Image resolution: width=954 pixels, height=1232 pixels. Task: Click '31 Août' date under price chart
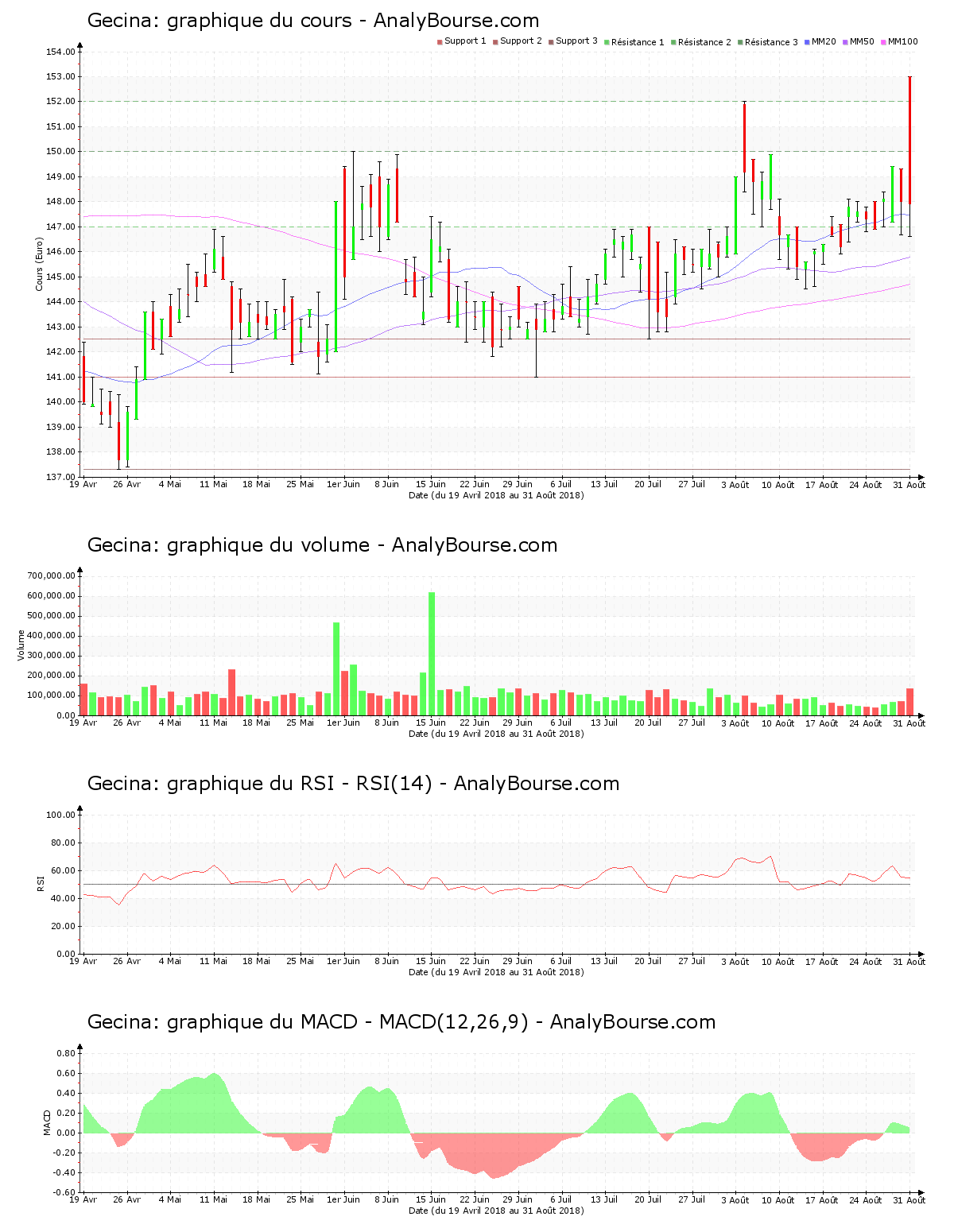pos(909,485)
